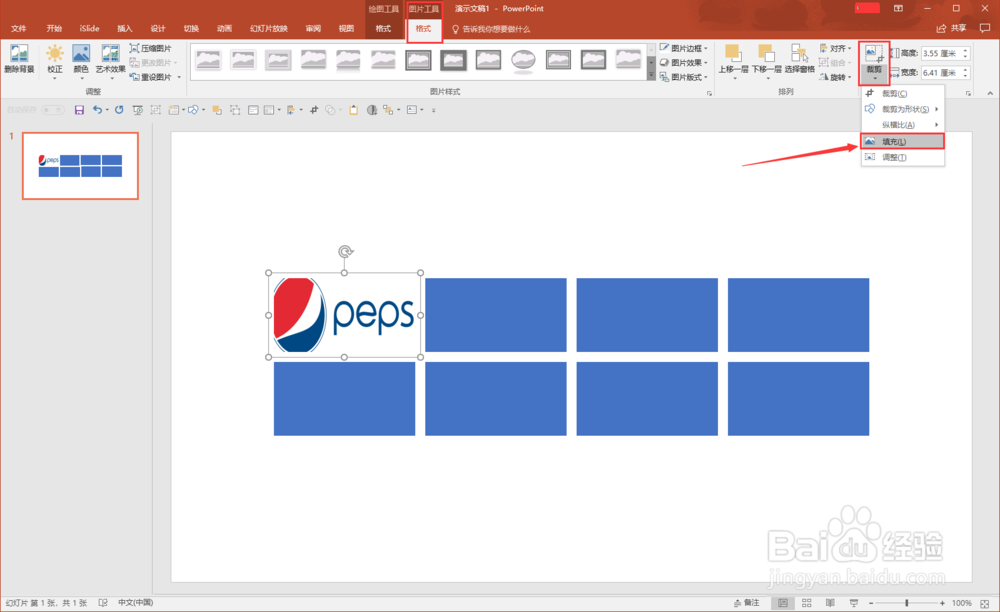Click the crop icon in quick access toolbar
Viewport: 1000px width, 612px height.
(x=314, y=110)
